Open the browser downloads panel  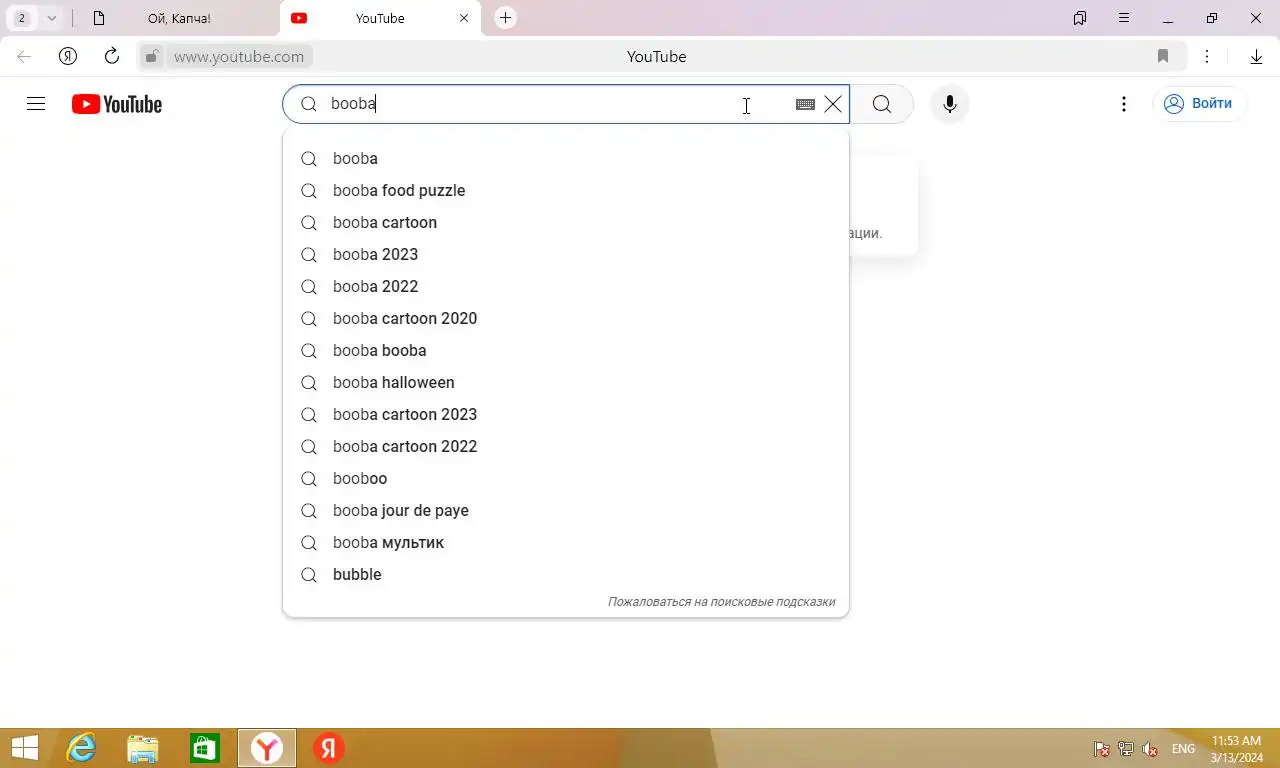tap(1256, 56)
